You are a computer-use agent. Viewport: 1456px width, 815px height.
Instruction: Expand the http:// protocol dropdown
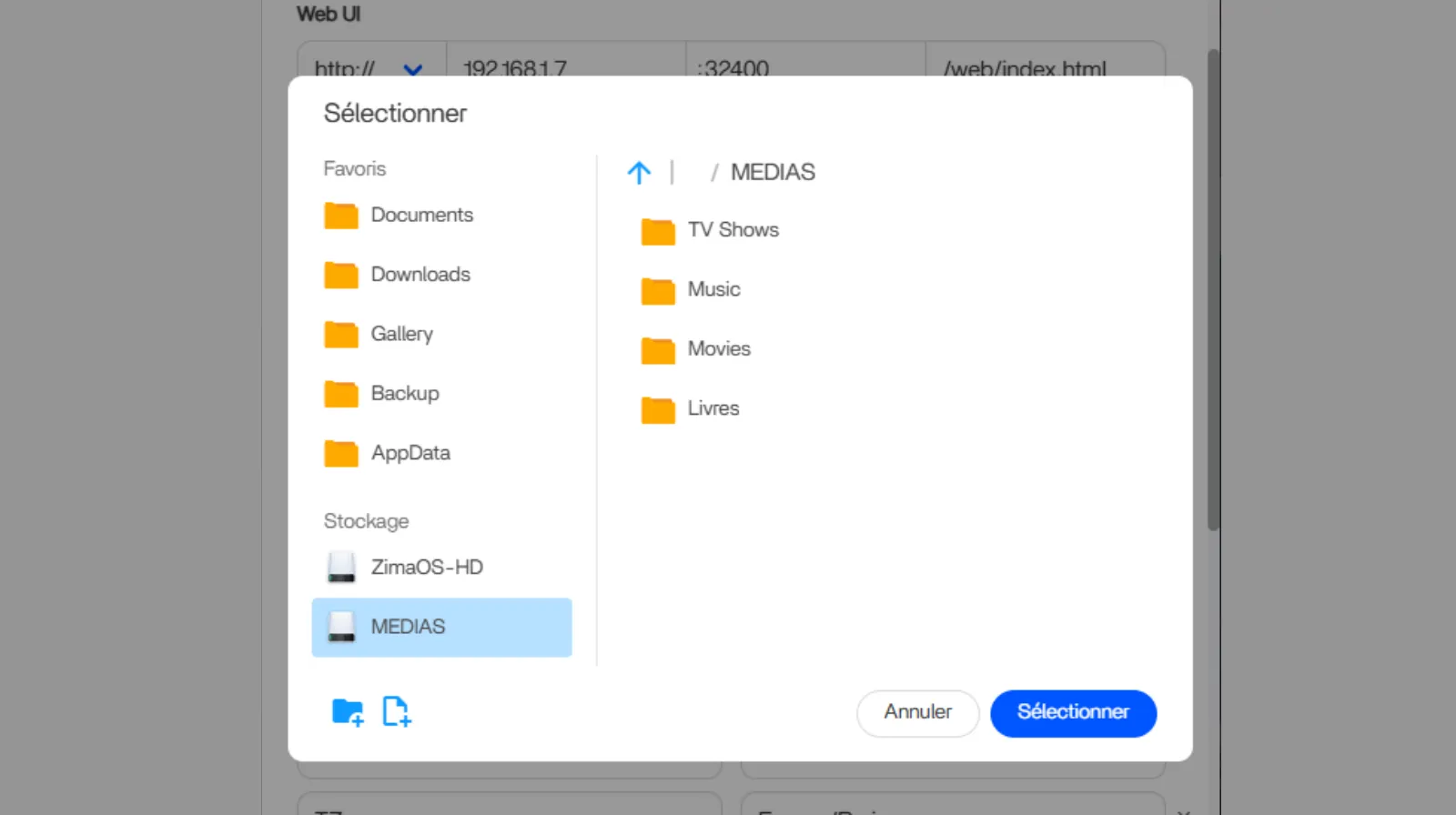(412, 68)
